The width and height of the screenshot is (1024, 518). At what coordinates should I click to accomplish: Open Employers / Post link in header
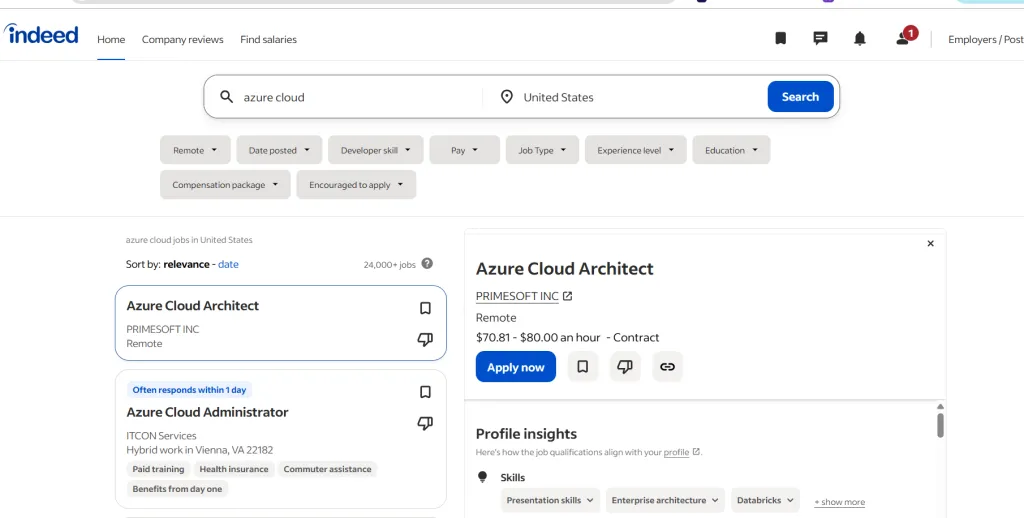tap(985, 39)
